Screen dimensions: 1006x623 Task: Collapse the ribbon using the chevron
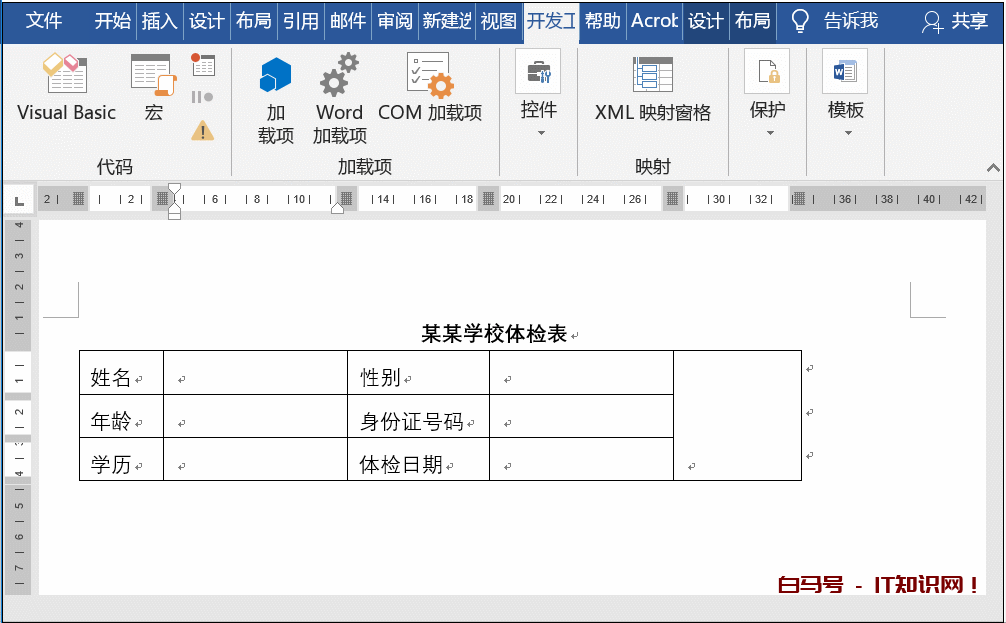(x=993, y=168)
